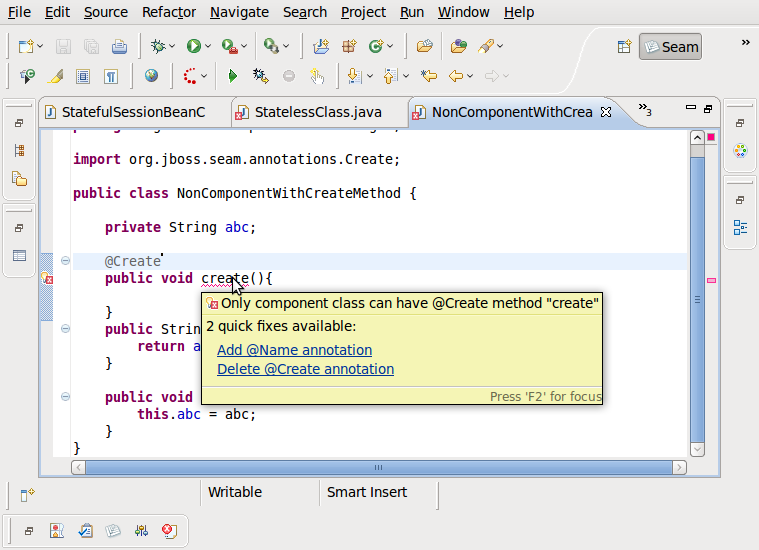Click the horizontal scrollbar of the editor
The height and width of the screenshot is (550, 759).
(x=380, y=467)
